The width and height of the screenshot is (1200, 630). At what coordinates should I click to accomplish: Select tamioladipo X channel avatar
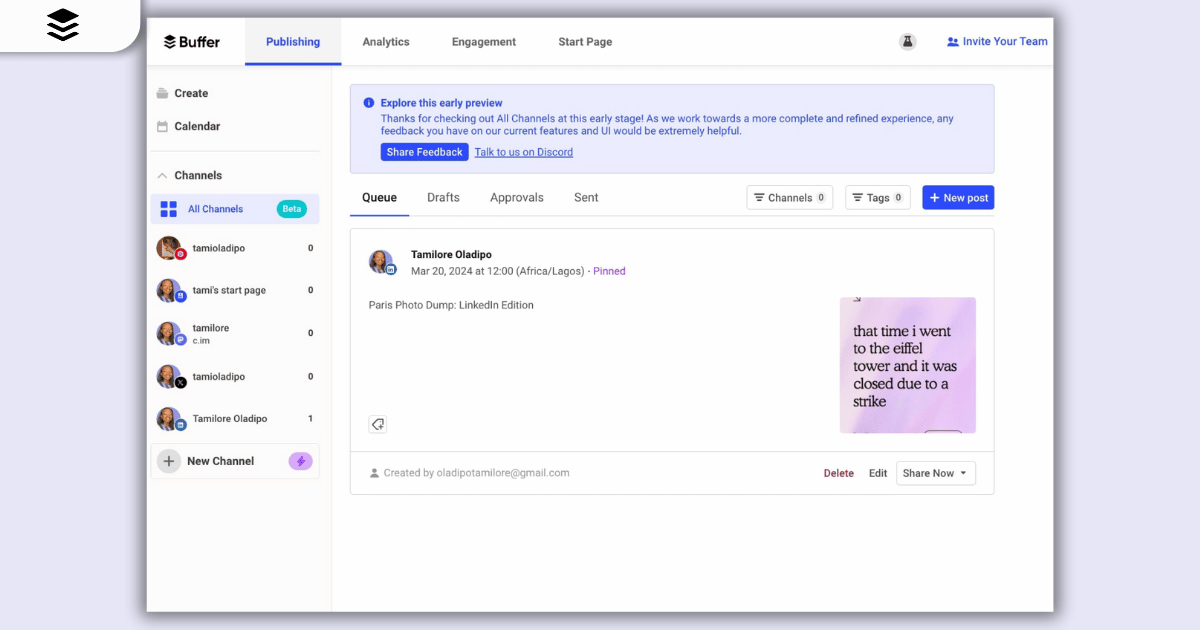(x=170, y=376)
